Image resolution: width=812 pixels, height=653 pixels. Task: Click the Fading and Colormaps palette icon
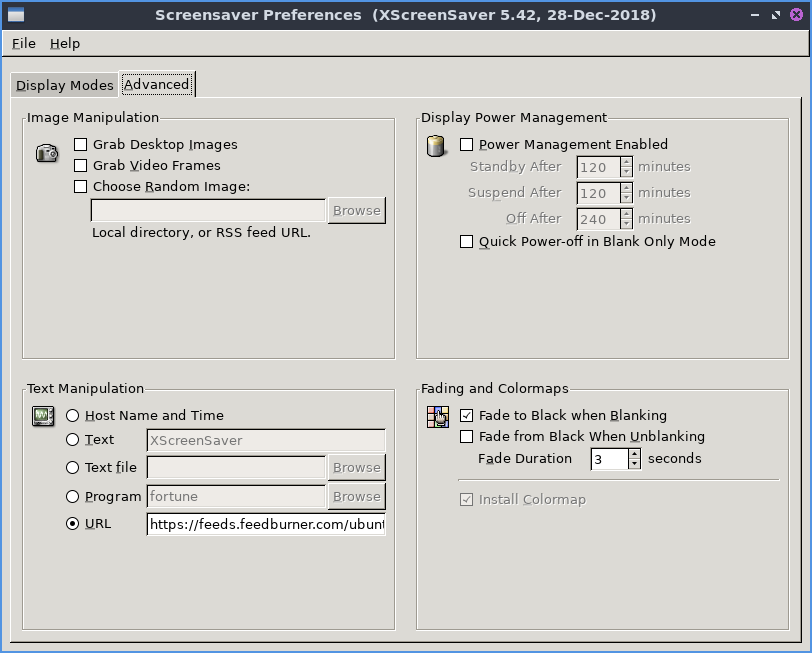437,417
